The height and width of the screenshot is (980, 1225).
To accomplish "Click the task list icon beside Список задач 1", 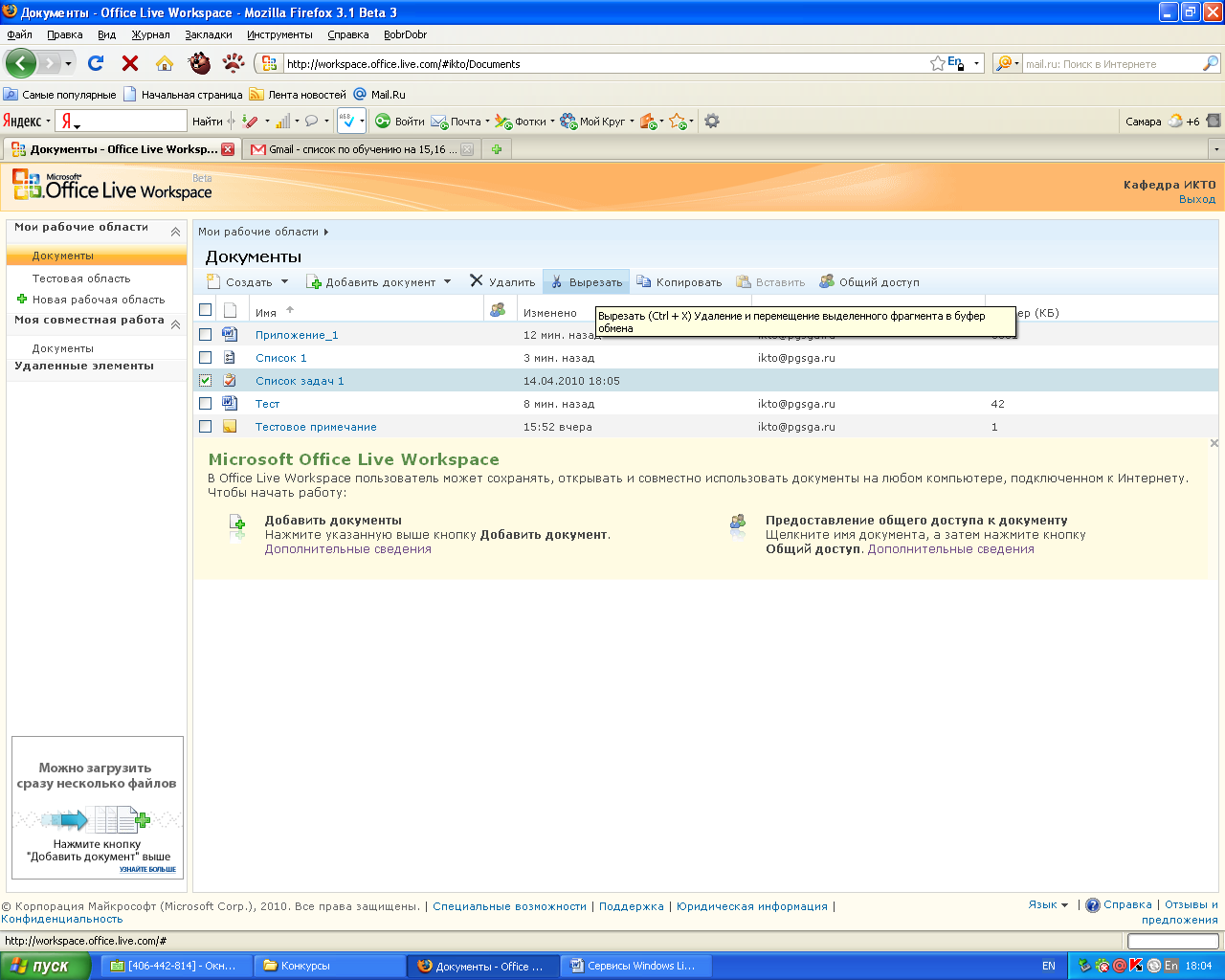I will (x=230, y=380).
